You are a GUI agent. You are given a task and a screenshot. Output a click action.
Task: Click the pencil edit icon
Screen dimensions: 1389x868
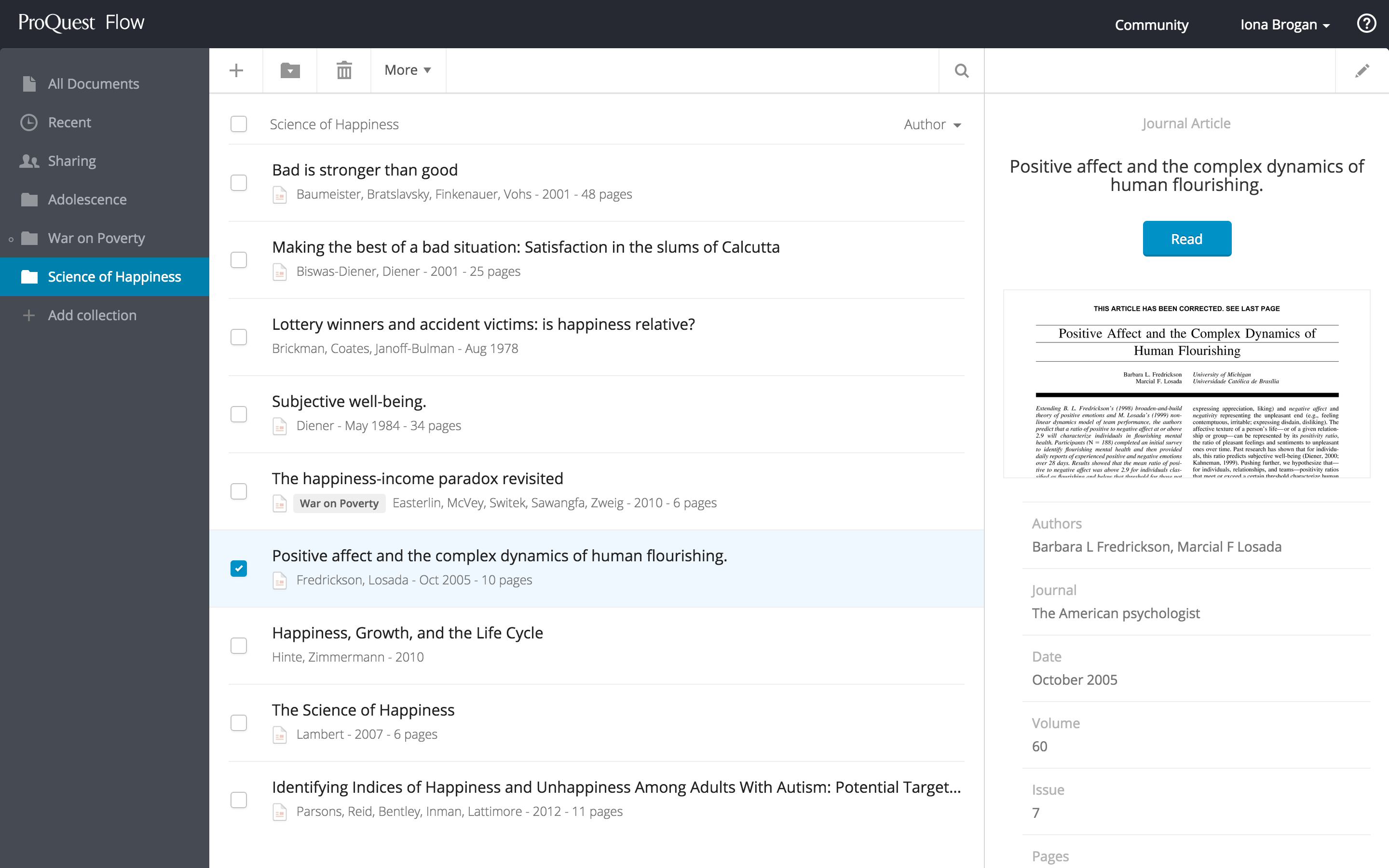pyautogui.click(x=1362, y=70)
